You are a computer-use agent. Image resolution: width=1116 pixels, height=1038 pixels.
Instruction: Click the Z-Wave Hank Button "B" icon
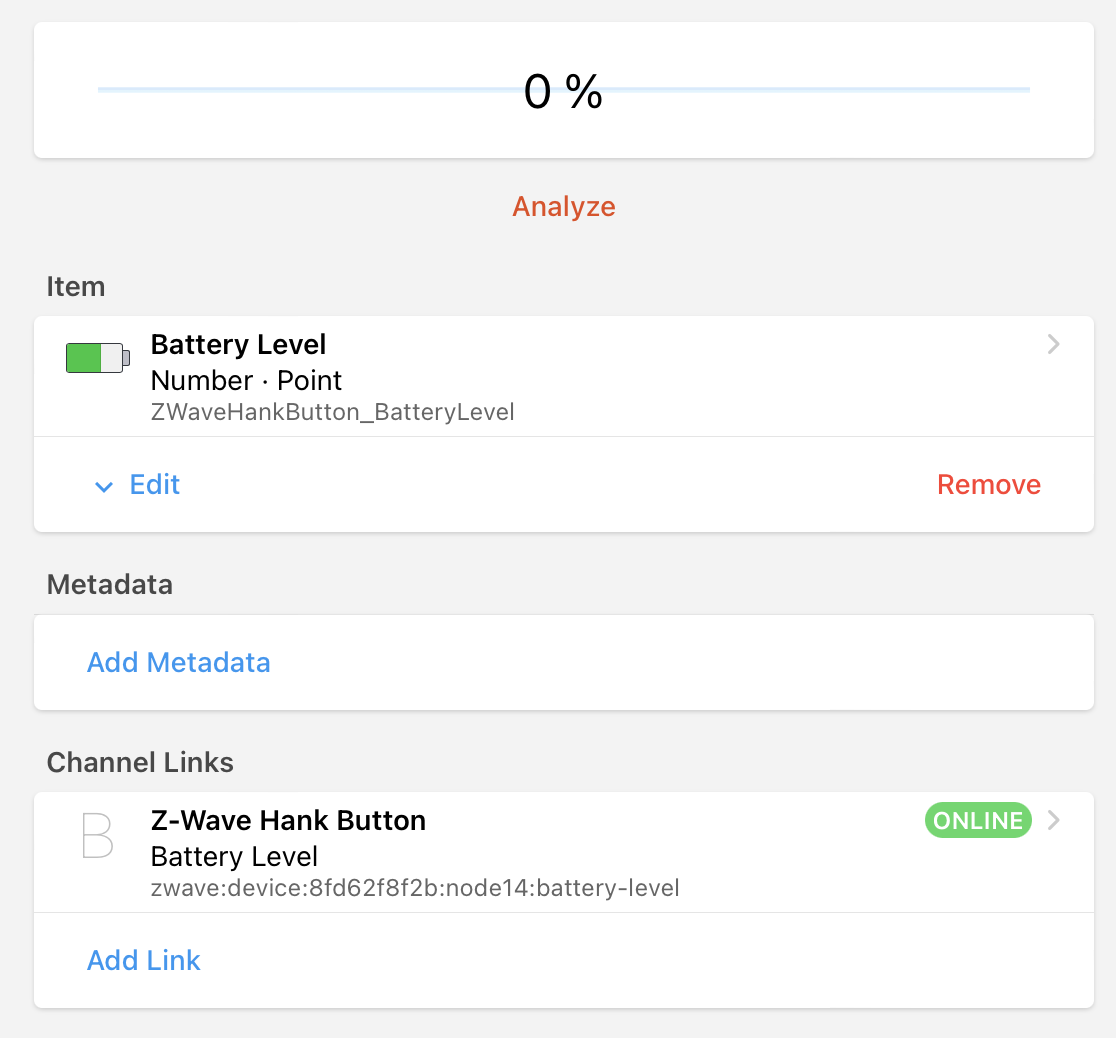pyautogui.click(x=97, y=836)
